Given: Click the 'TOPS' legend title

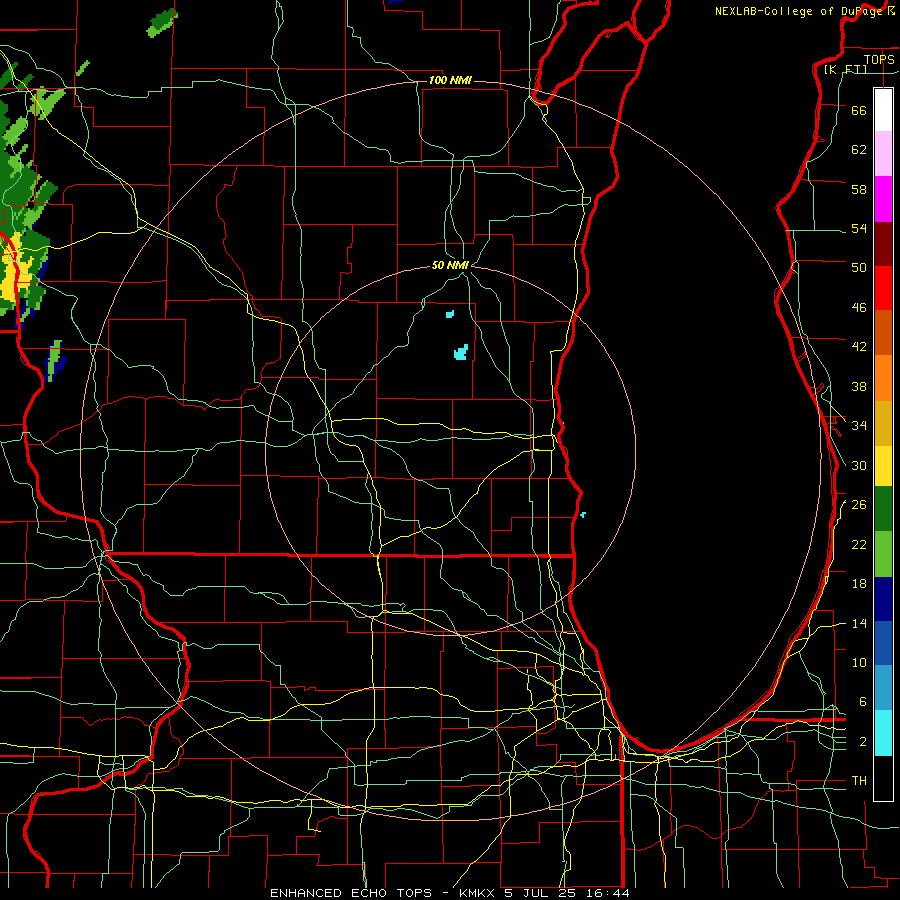Looking at the screenshot, I should pyautogui.click(x=879, y=59).
